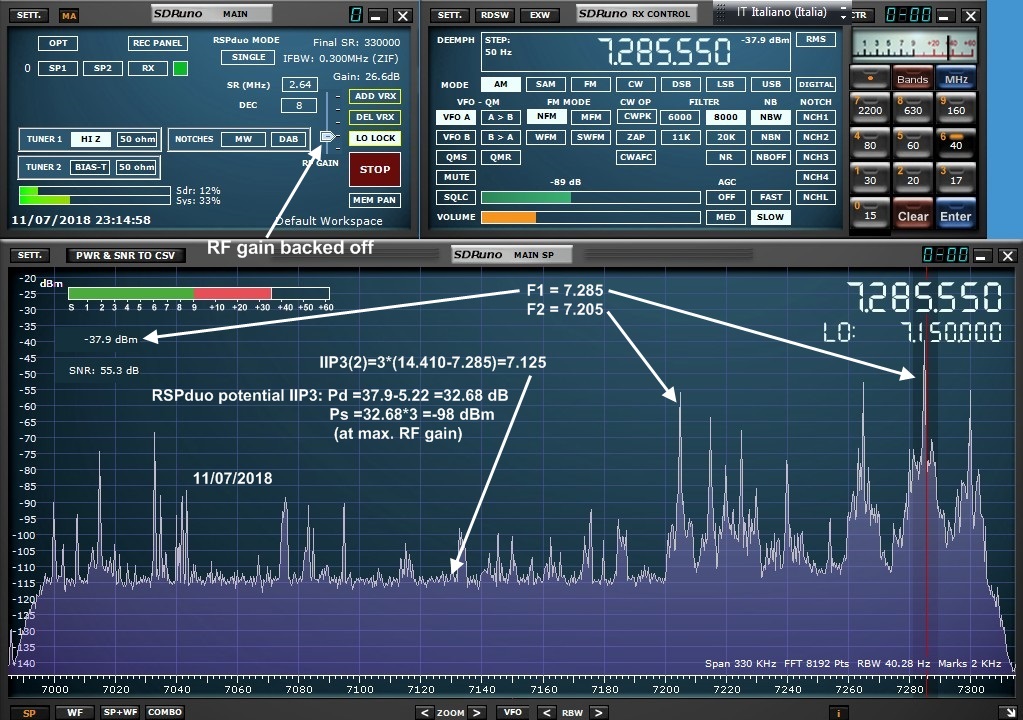Zoom in spectrum with right arrow
Viewport: 1023px width, 720px height.
click(477, 712)
